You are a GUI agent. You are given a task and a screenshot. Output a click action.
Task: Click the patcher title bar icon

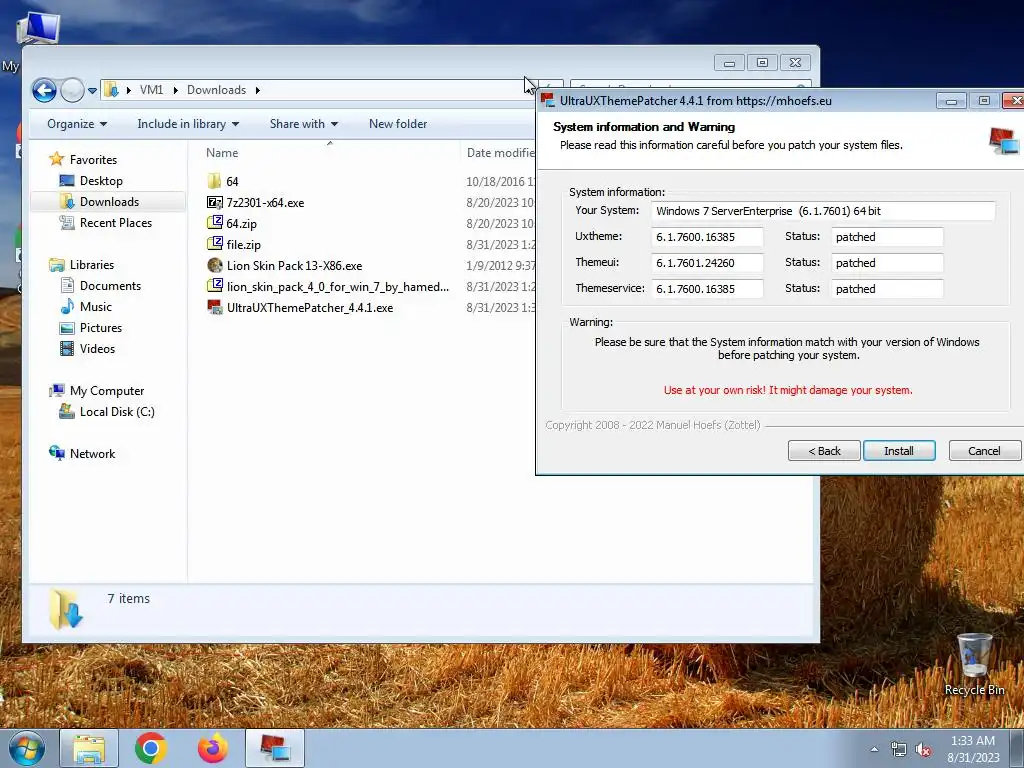pos(548,101)
